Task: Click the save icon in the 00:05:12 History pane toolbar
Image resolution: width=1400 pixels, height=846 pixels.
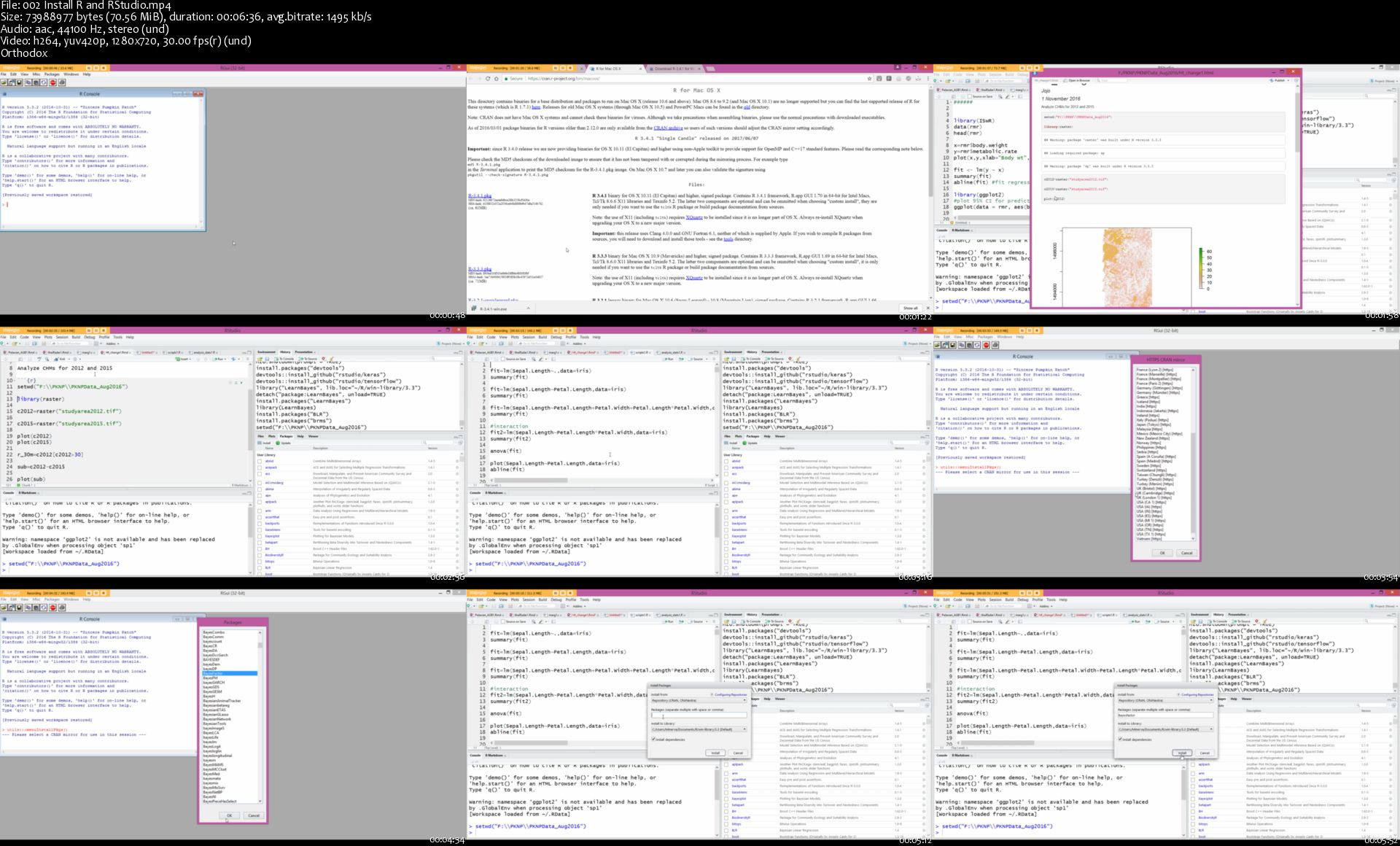Action: coord(734,621)
